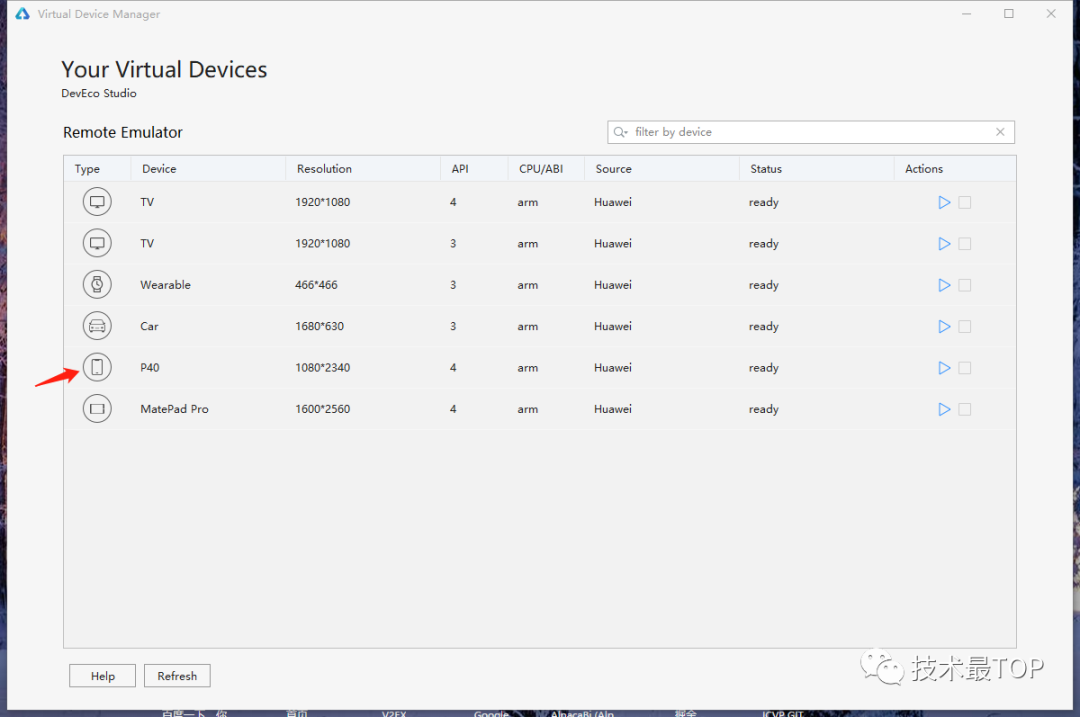The image size is (1080, 717).
Task: Launch the Car emulator with play icon
Action: pos(944,326)
